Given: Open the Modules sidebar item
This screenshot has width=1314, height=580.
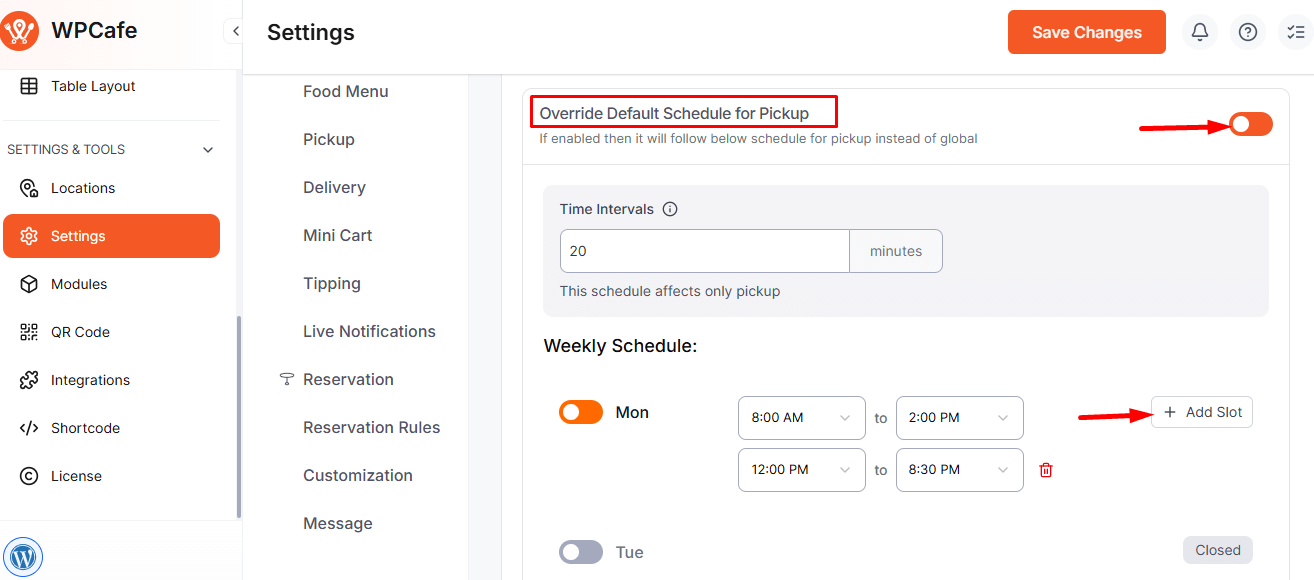Looking at the screenshot, I should 79,284.
